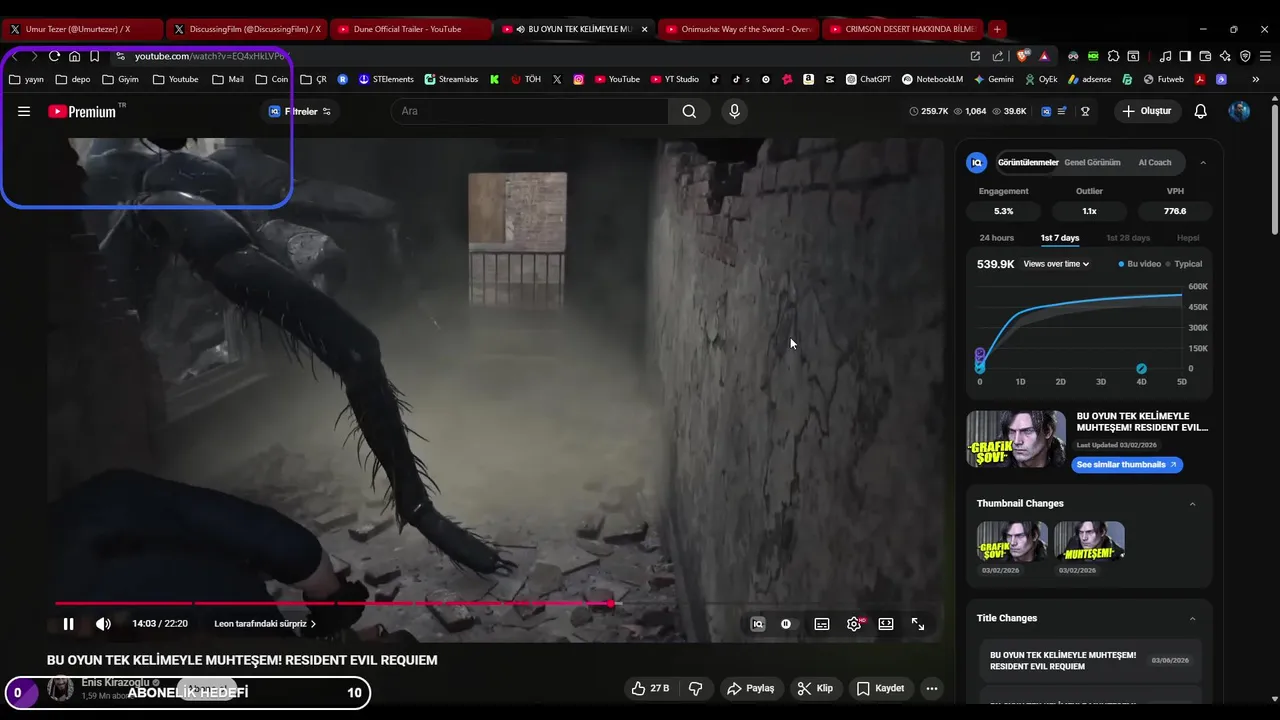
Task: Open the Filtreler filter dropdown
Action: click(x=300, y=111)
